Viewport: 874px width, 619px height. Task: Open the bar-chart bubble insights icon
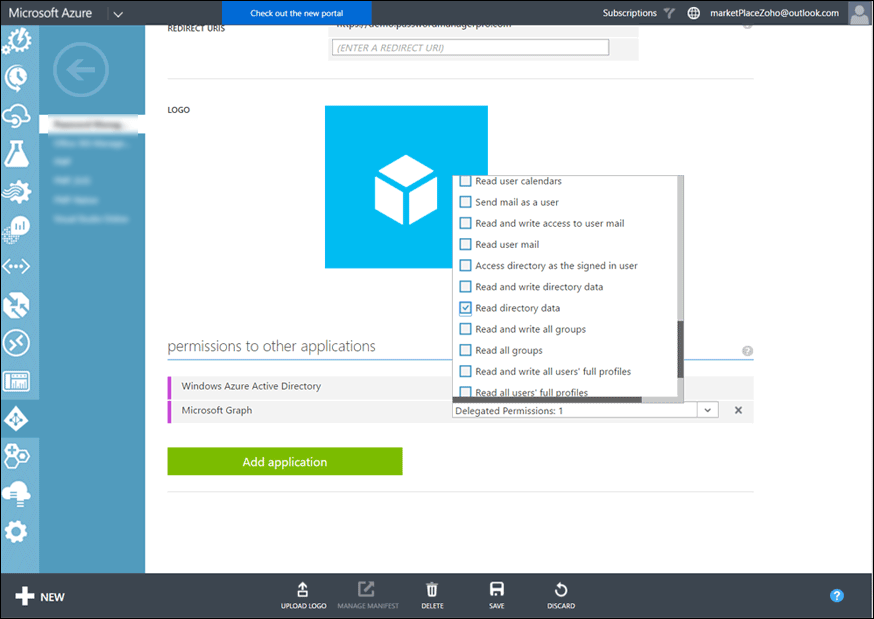coord(17,230)
